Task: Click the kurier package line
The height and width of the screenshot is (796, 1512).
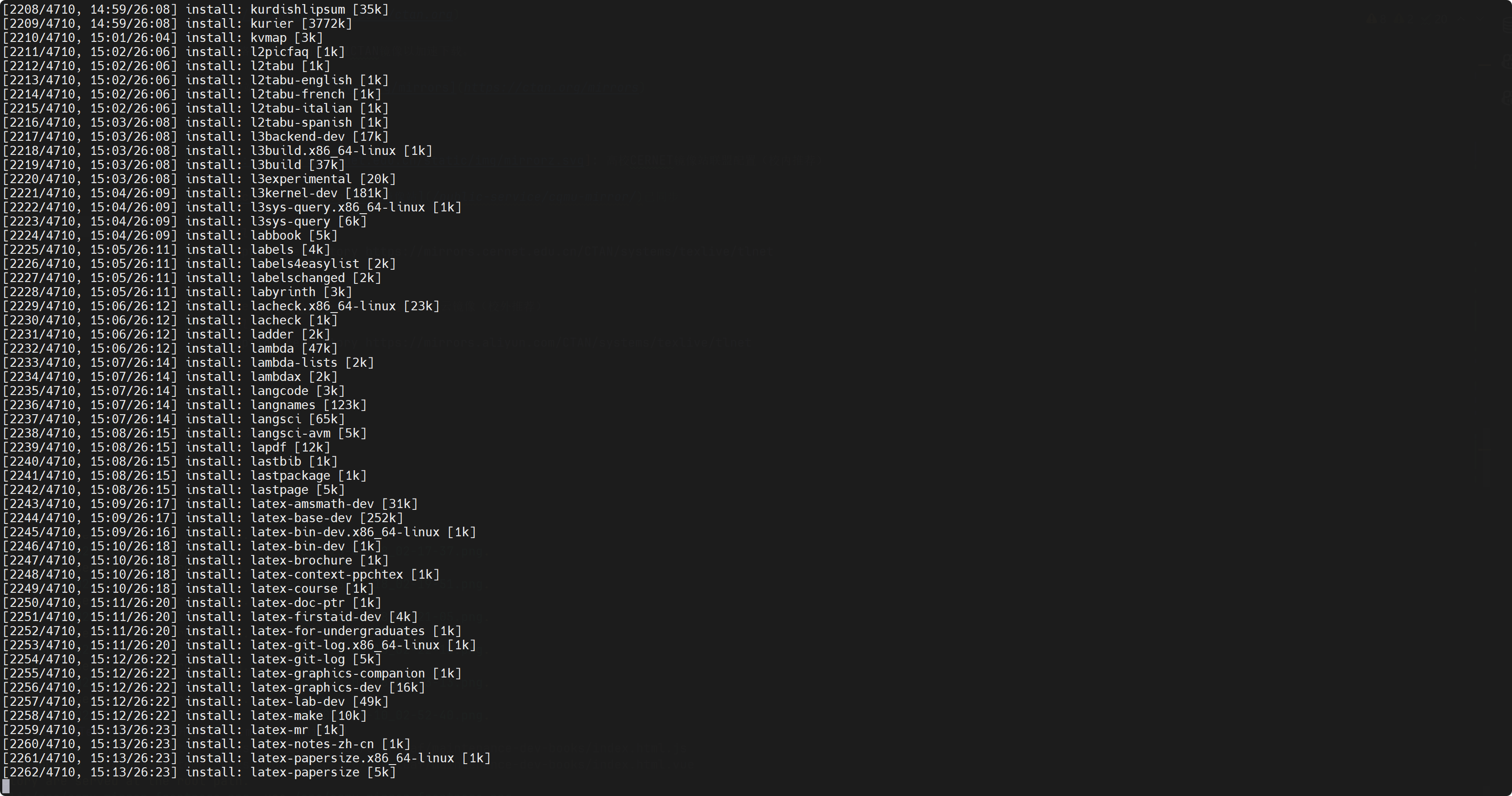Action: [x=272, y=24]
